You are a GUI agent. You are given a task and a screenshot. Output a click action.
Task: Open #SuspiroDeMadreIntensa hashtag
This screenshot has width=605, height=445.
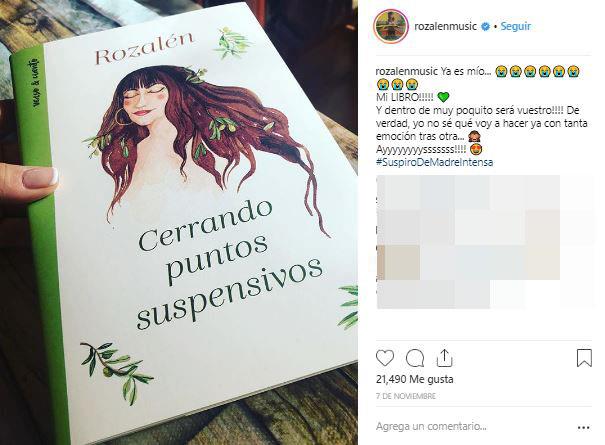pos(434,162)
